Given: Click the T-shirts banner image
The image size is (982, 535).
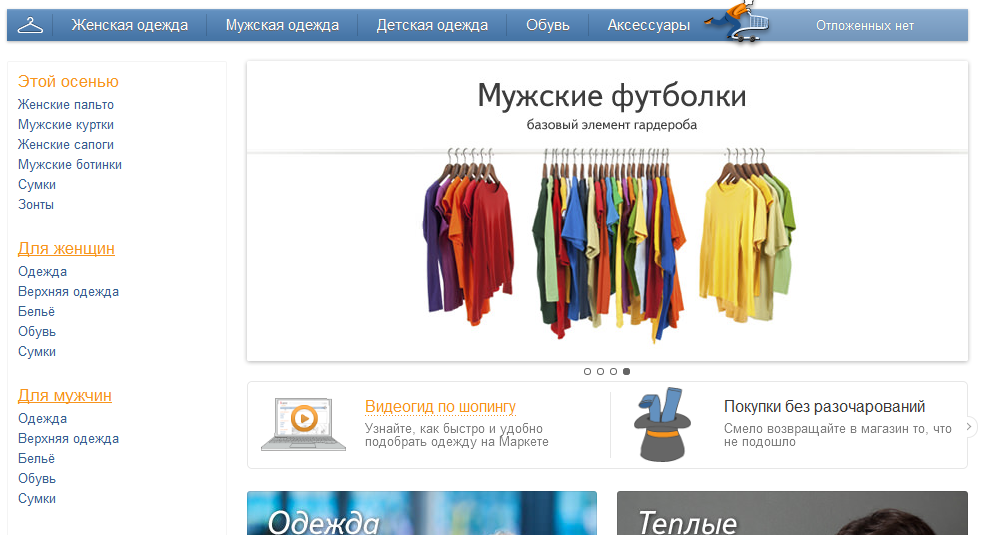Looking at the screenshot, I should 609,246.
